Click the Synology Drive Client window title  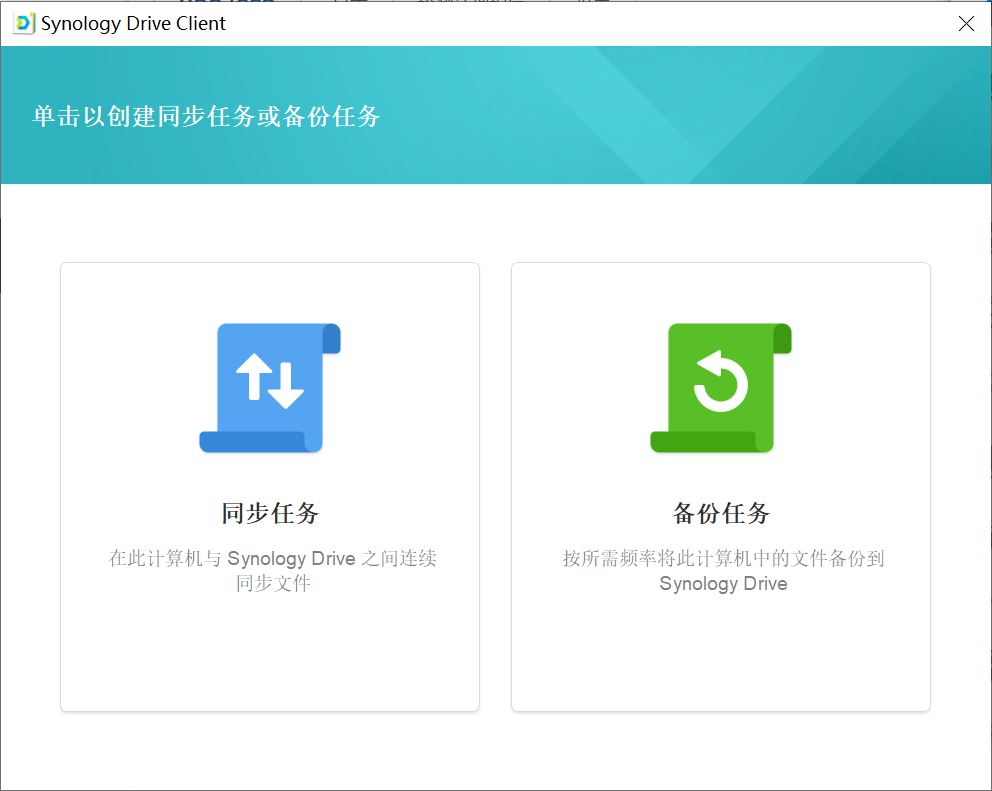(133, 23)
